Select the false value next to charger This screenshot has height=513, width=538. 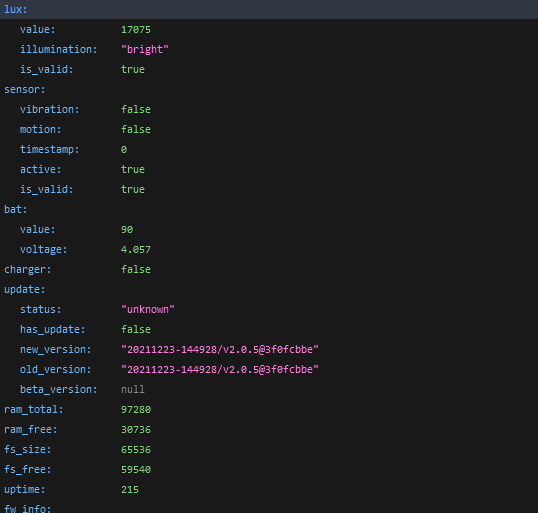[136, 269]
